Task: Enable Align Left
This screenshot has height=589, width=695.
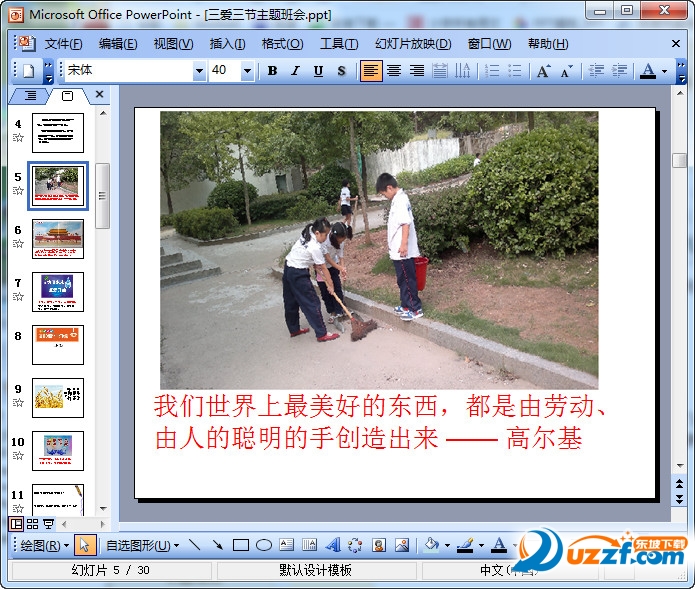Action: pyautogui.click(x=371, y=71)
